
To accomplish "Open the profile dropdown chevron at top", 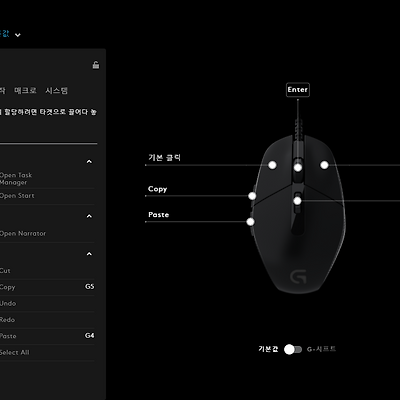I will [18, 35].
